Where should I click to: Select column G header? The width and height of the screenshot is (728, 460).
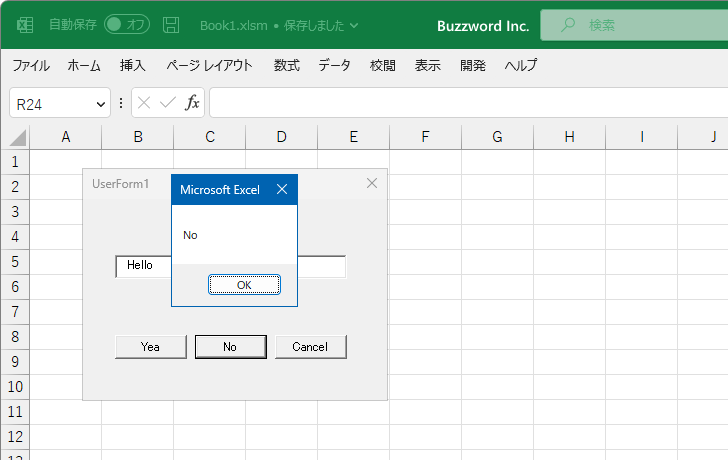point(497,137)
